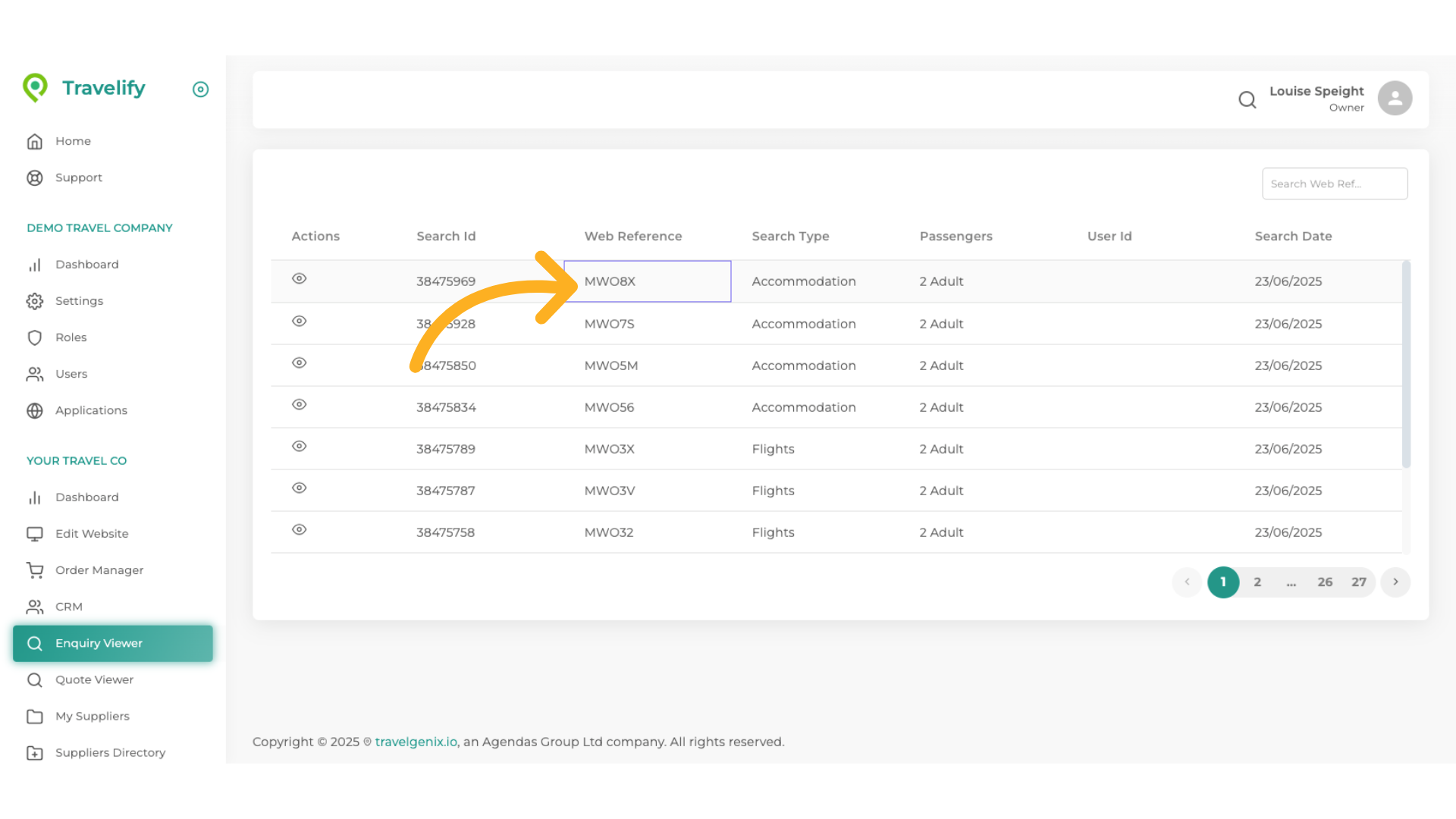The width and height of the screenshot is (1456, 819).
Task: View enquiry 38475969 using its eye icon
Action: pyautogui.click(x=299, y=278)
